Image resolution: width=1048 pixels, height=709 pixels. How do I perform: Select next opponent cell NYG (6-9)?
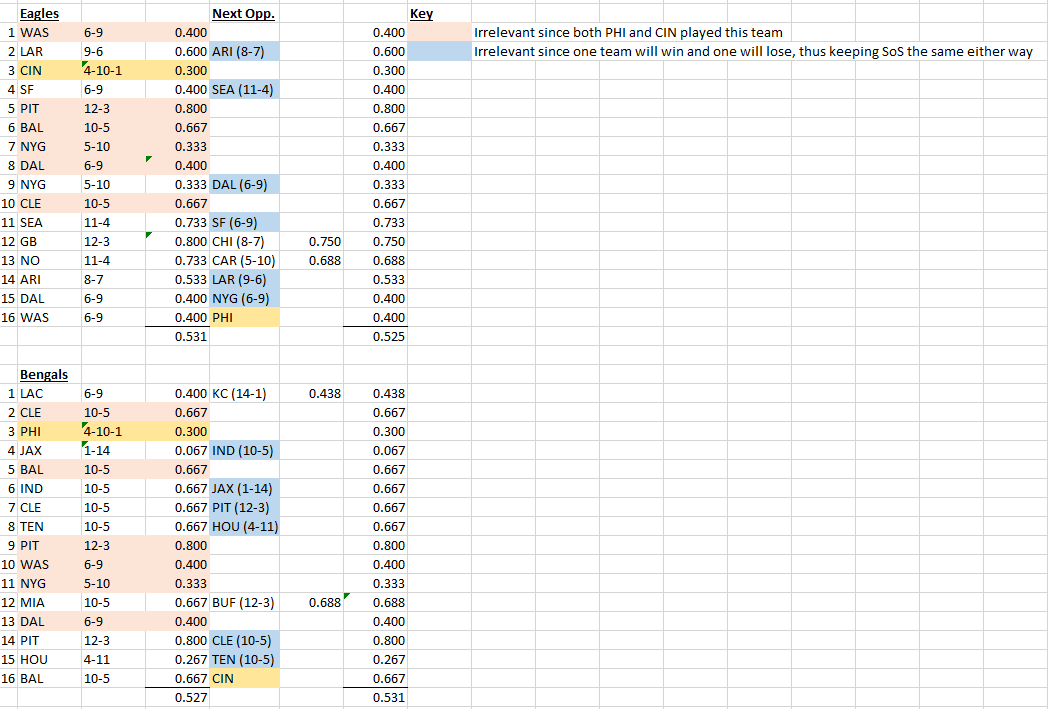(244, 299)
